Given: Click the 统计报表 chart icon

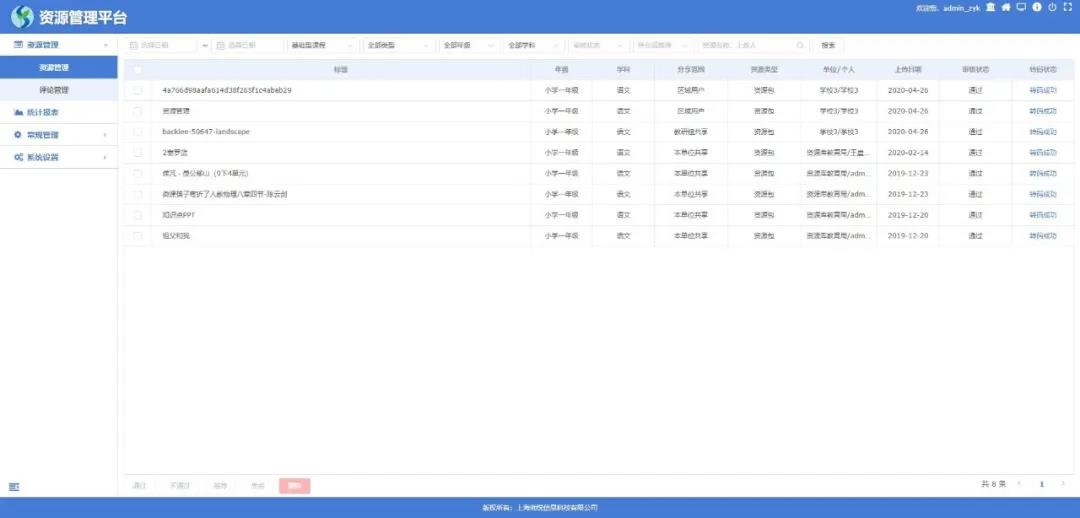Looking at the screenshot, I should [x=19, y=112].
